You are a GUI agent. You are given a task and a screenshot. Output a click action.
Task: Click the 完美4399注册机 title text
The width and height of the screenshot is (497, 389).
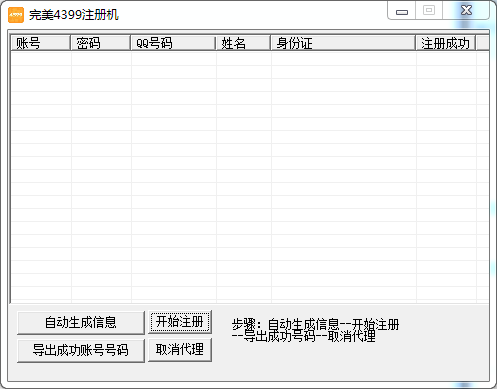pyautogui.click(x=74, y=15)
